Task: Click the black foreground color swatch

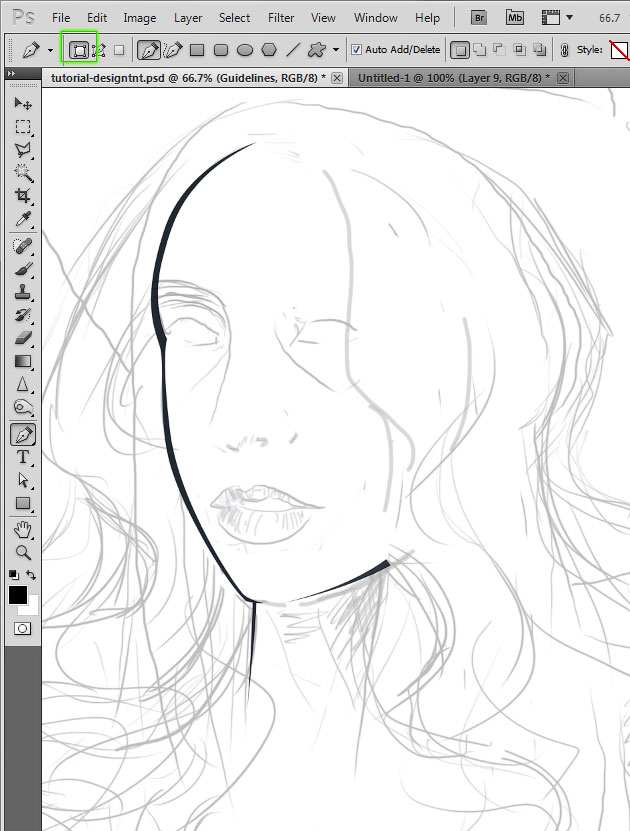Action: pos(17,595)
